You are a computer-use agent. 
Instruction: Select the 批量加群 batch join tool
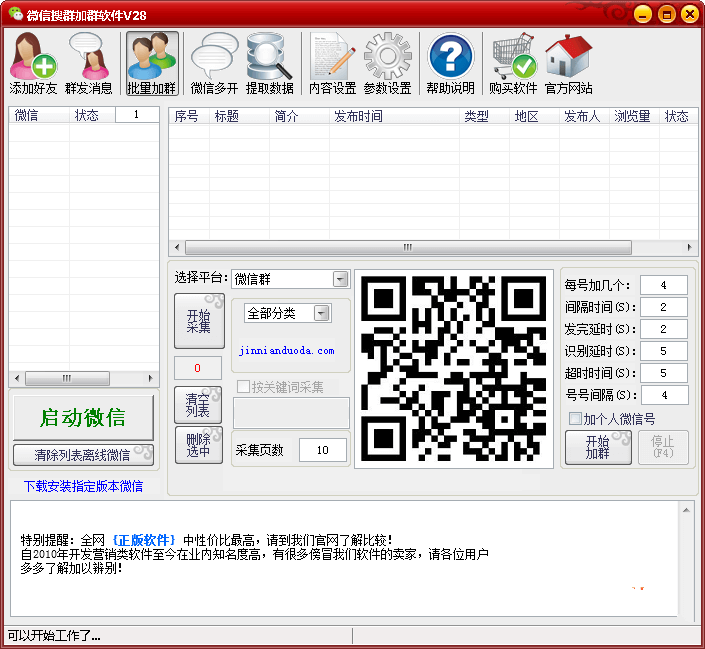click(x=152, y=63)
